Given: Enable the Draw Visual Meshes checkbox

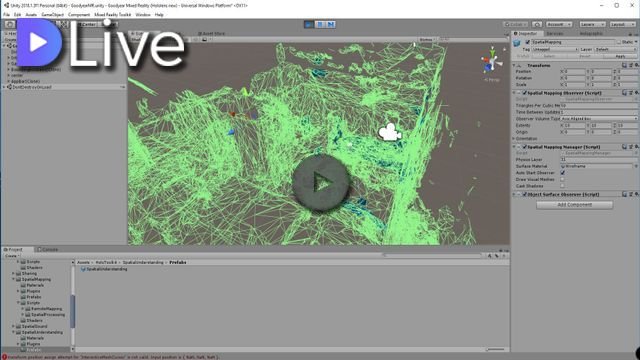Looking at the screenshot, I should tap(562, 180).
